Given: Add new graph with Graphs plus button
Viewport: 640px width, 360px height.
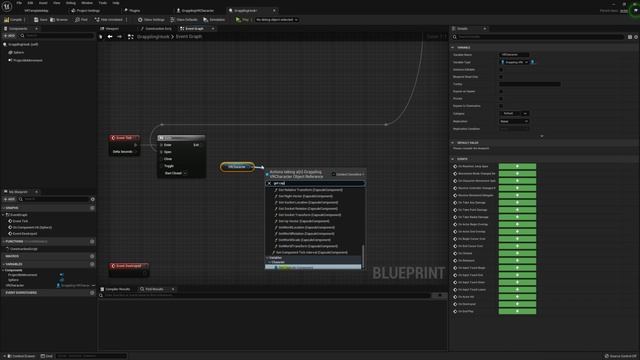Looking at the screenshot, I should [x=92, y=208].
